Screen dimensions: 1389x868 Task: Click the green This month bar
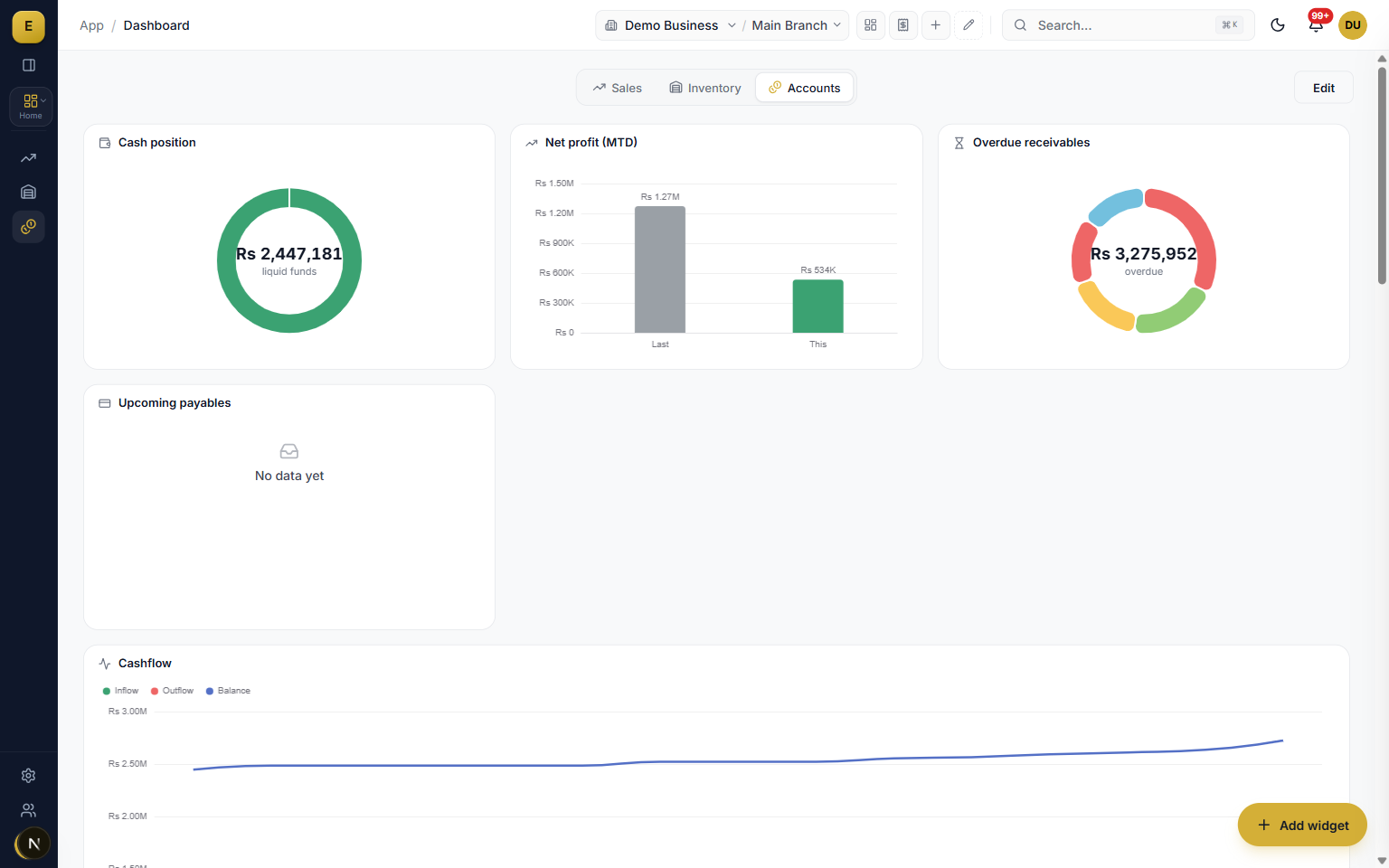818,306
